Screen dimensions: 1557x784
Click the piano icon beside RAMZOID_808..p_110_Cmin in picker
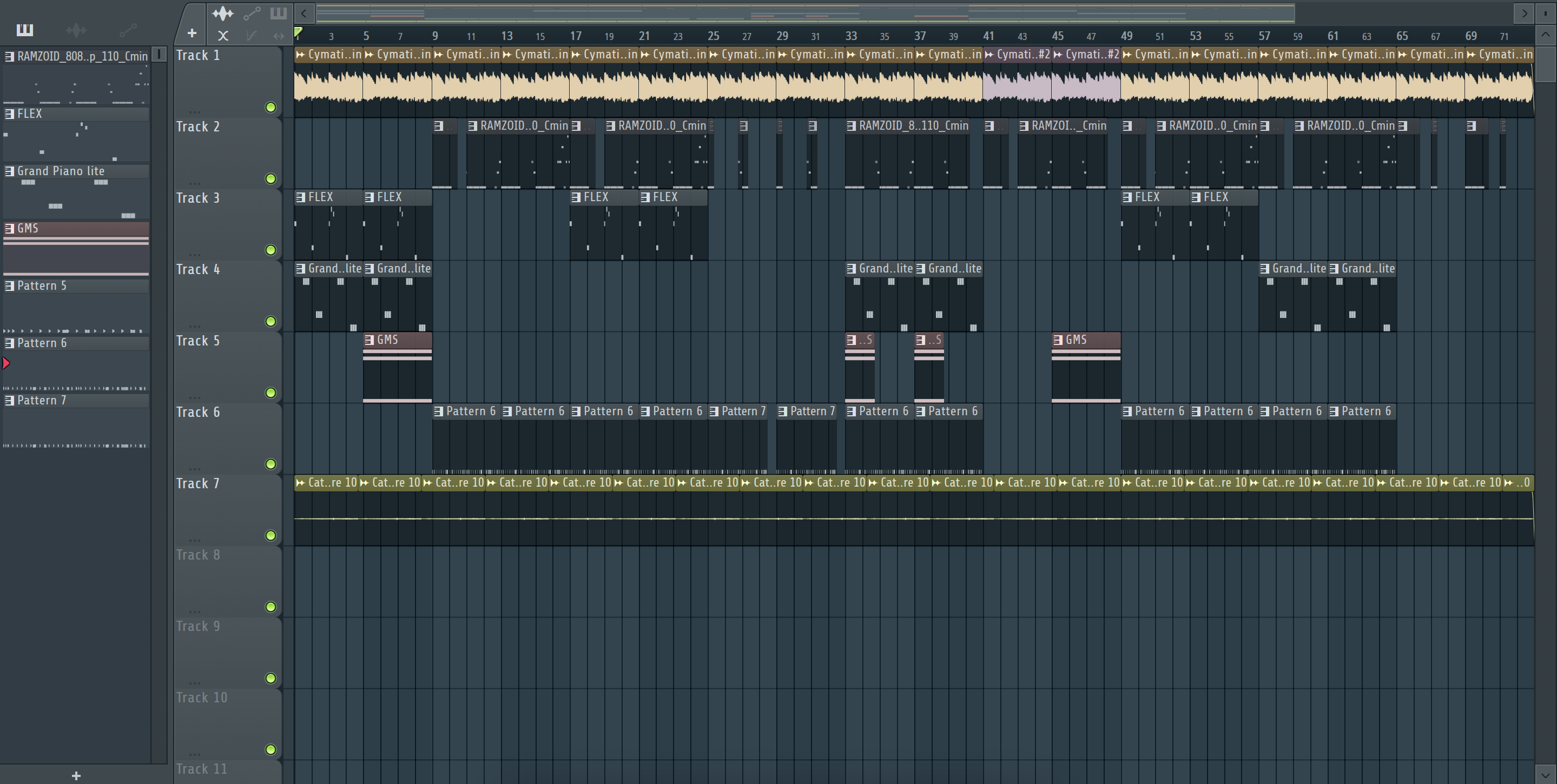click(9, 56)
